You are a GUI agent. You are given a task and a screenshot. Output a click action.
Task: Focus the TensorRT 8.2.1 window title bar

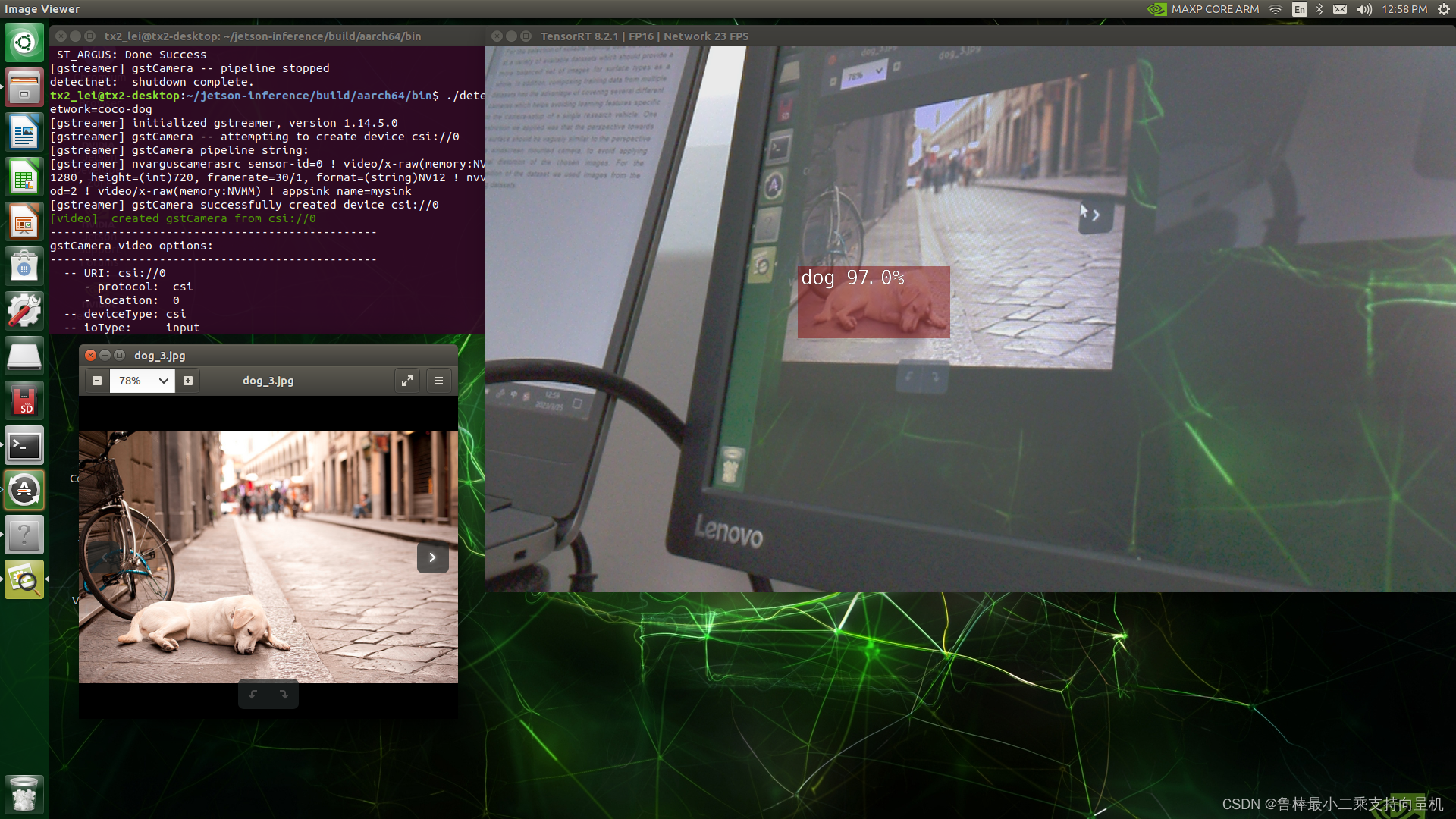pyautogui.click(x=970, y=36)
